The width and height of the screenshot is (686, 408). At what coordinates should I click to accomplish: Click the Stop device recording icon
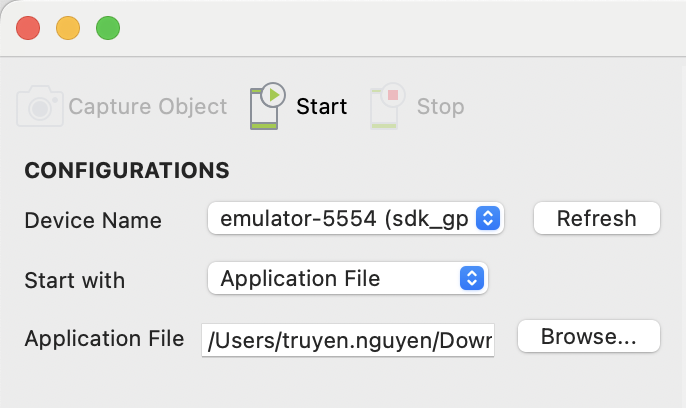[387, 106]
